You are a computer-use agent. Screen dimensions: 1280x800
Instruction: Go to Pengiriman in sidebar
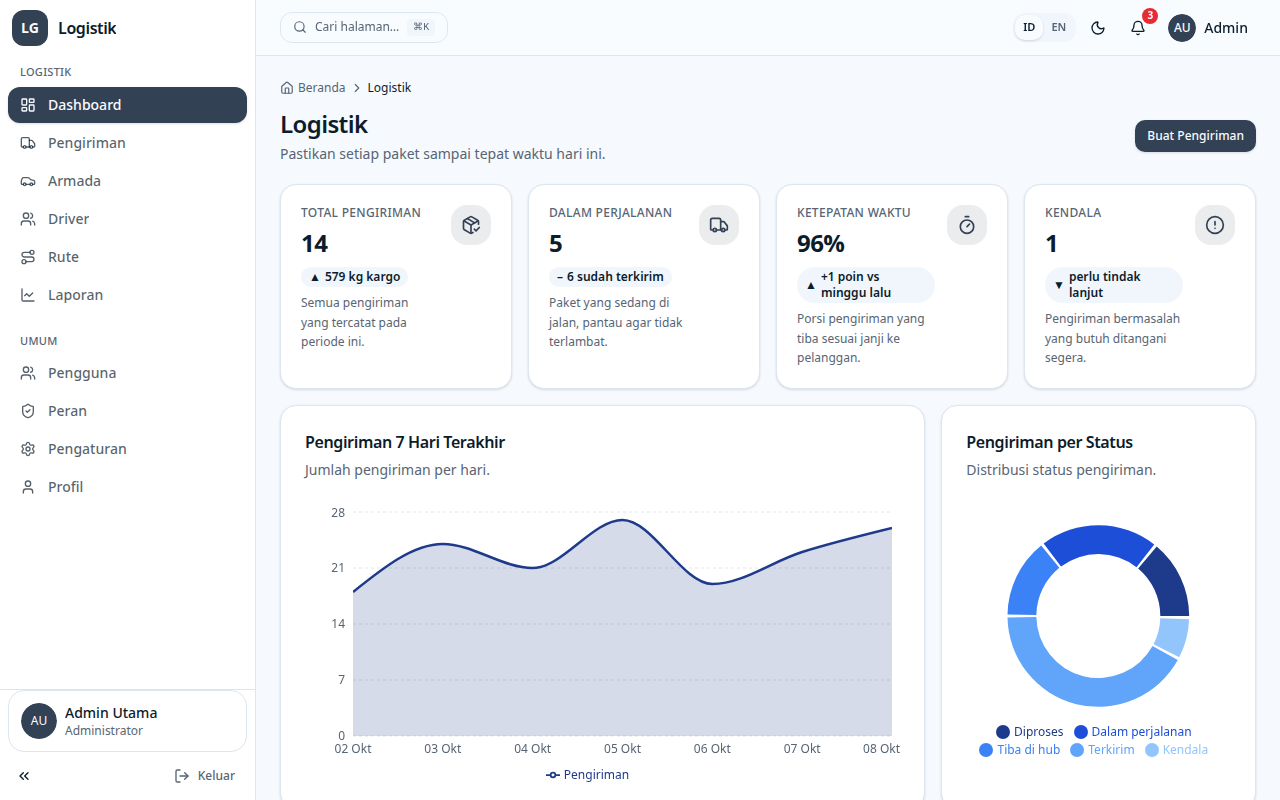coord(127,143)
